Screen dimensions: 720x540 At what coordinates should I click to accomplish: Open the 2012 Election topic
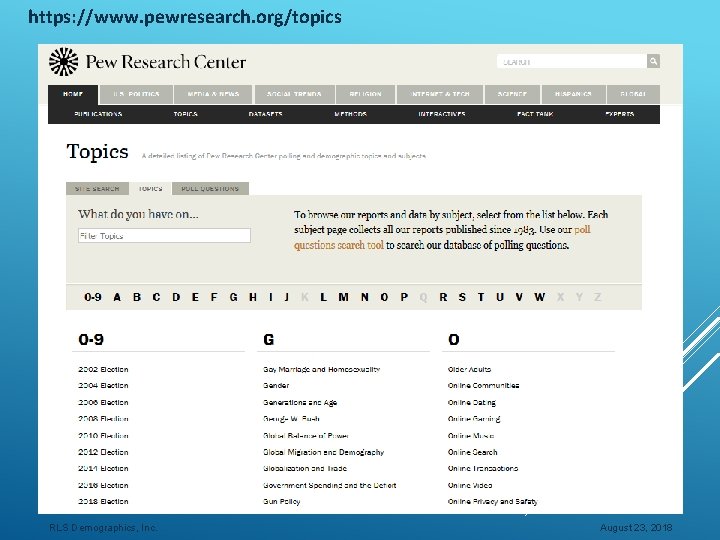point(103,452)
